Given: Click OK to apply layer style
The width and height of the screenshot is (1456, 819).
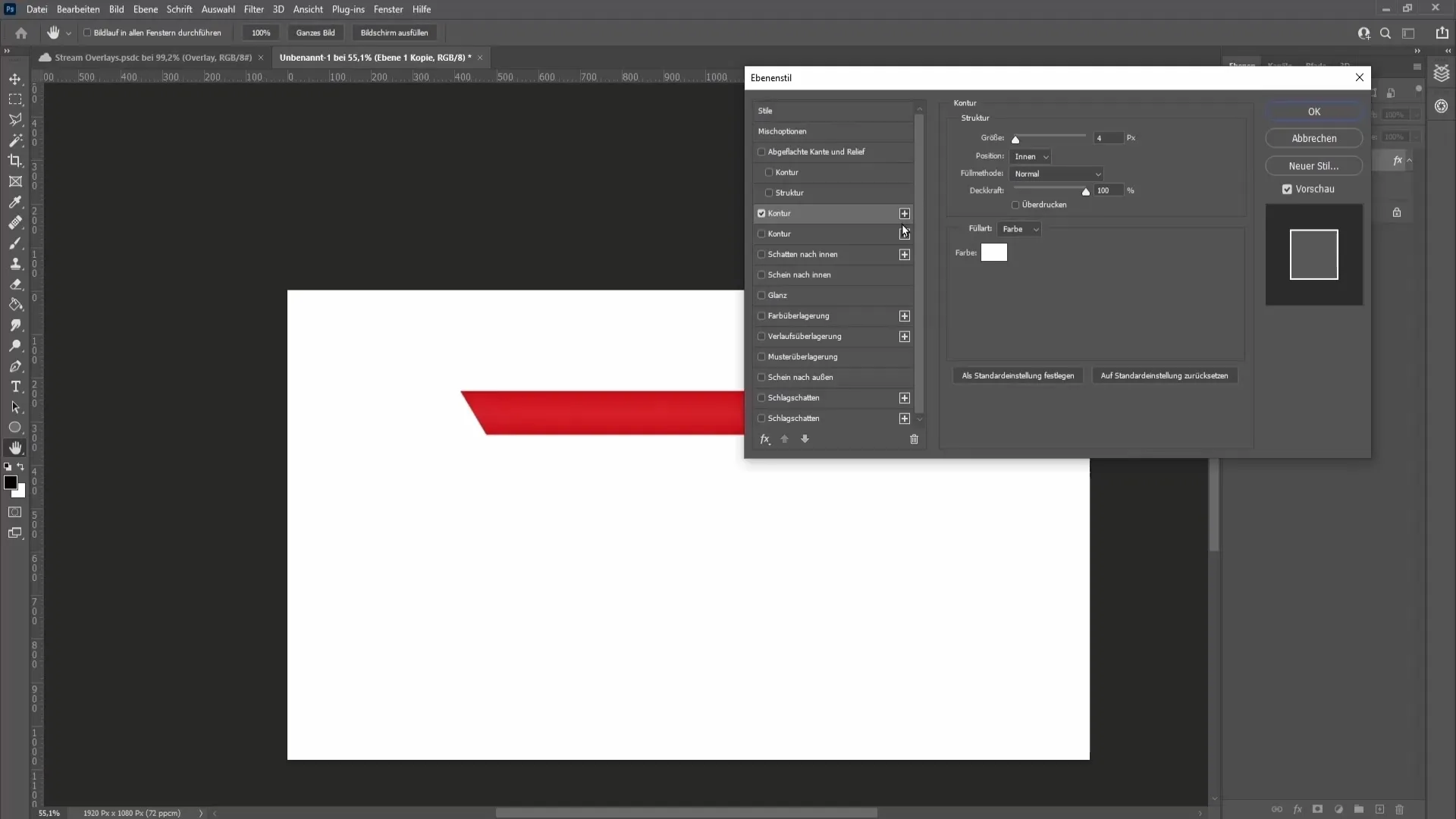Looking at the screenshot, I should pos(1314,111).
